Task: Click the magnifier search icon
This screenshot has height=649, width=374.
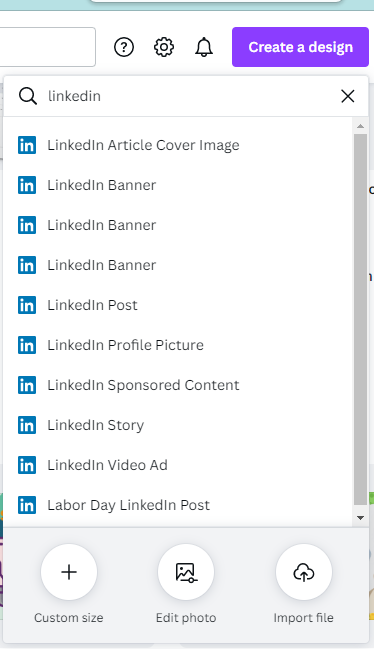Action: 28,96
